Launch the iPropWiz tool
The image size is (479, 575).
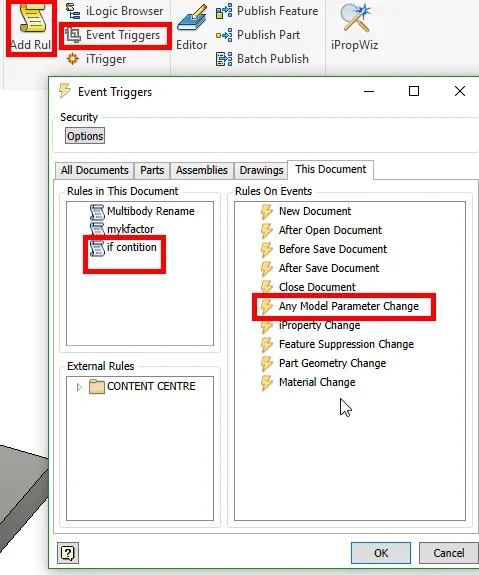[354, 28]
